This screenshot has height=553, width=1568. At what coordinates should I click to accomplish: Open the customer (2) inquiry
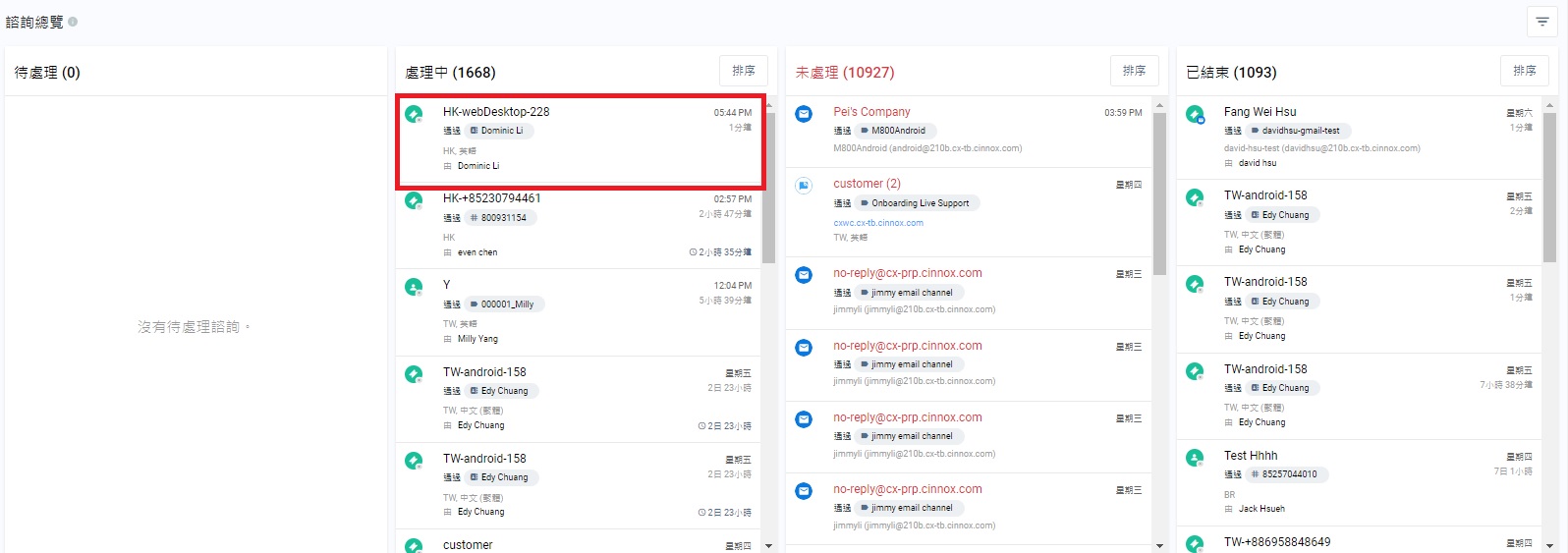pyautogui.click(x=969, y=212)
